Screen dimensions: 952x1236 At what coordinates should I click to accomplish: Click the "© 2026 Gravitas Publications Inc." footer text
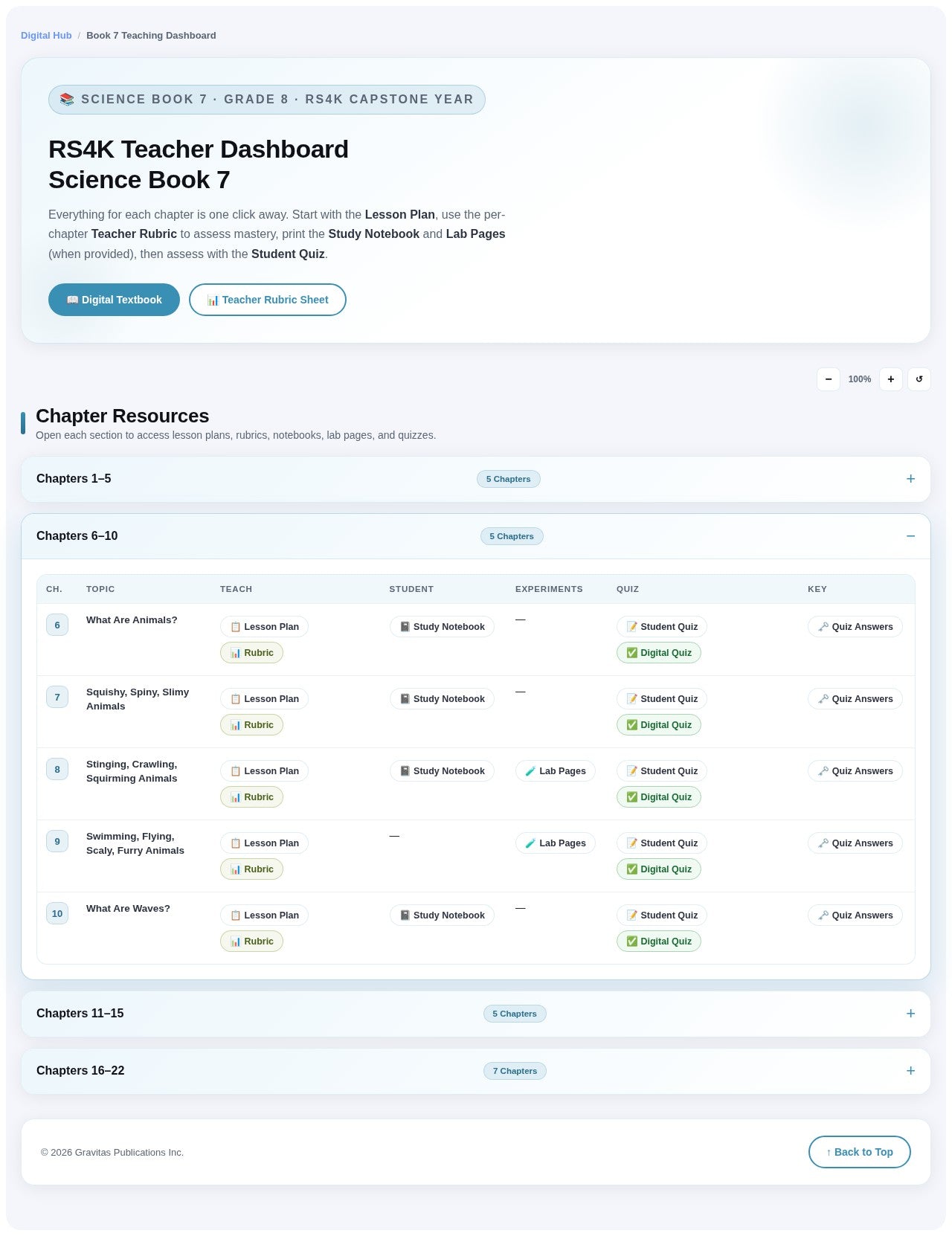click(112, 1153)
